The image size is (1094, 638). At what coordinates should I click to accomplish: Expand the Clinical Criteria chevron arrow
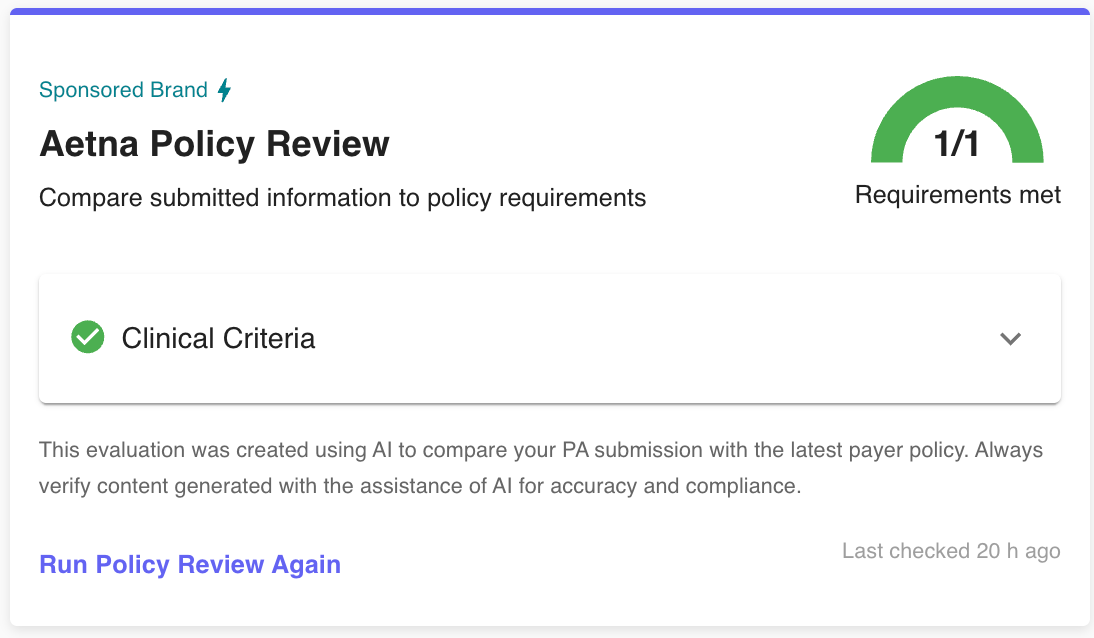pyautogui.click(x=1010, y=339)
